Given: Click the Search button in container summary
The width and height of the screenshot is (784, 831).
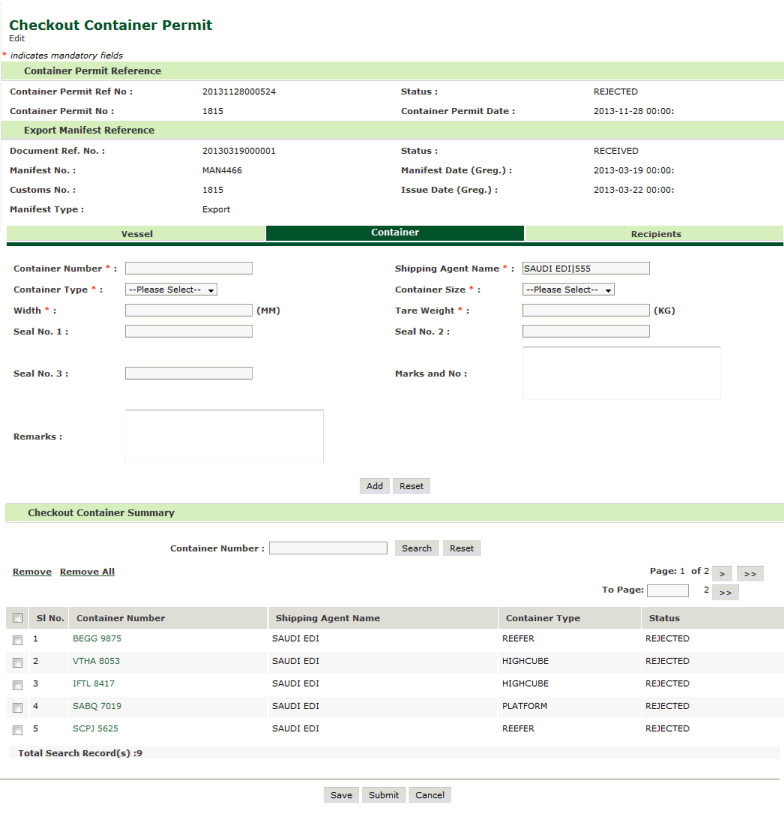Looking at the screenshot, I should click(x=416, y=548).
